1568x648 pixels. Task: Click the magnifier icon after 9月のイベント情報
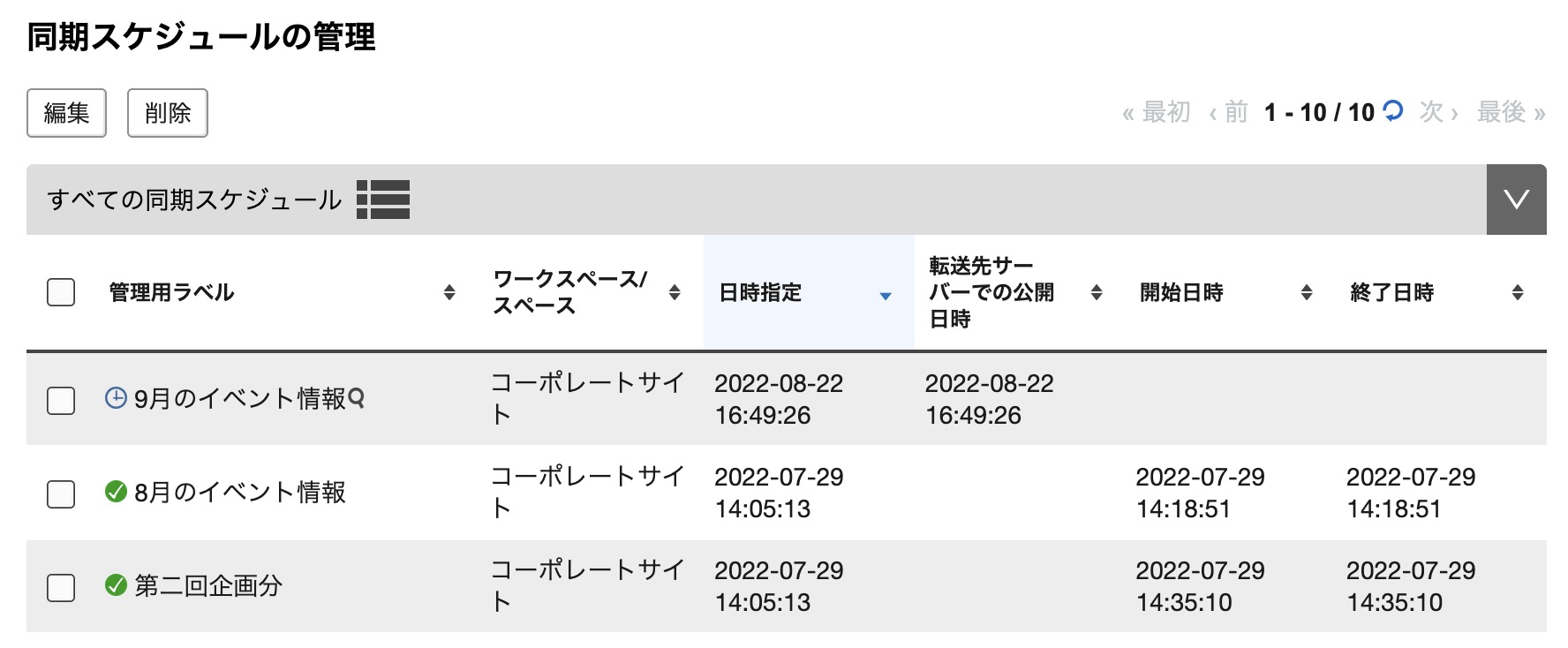point(357,398)
